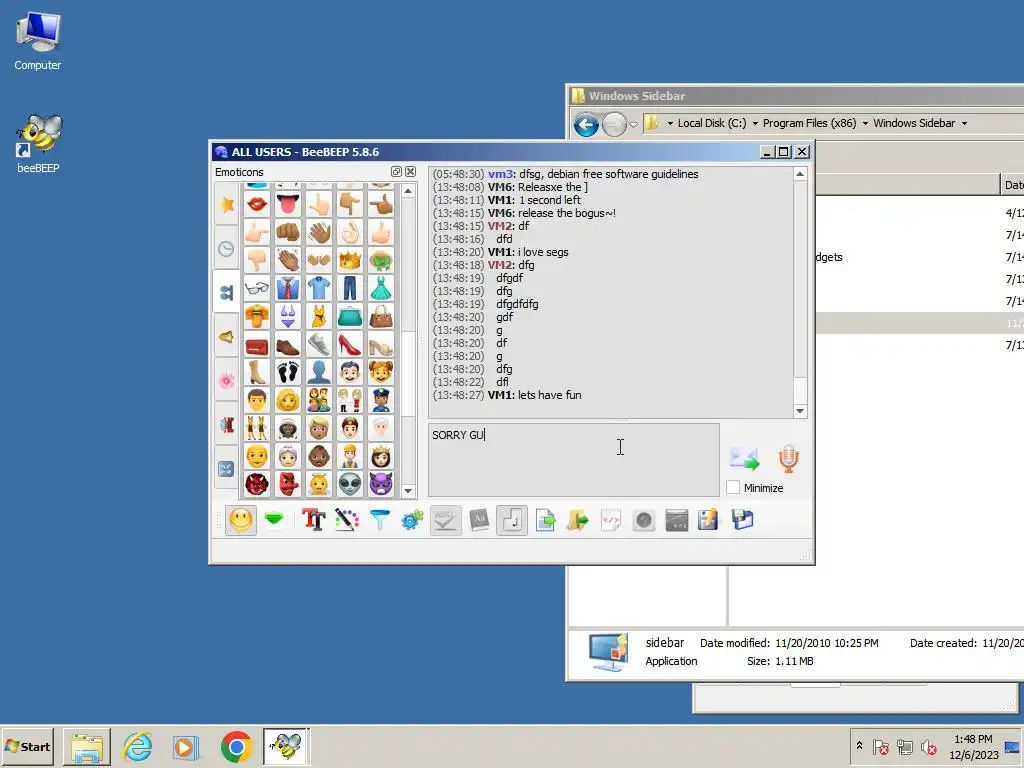Toggle the yellow smiley emoticons button
Screen dimensions: 1024x768
241,520
